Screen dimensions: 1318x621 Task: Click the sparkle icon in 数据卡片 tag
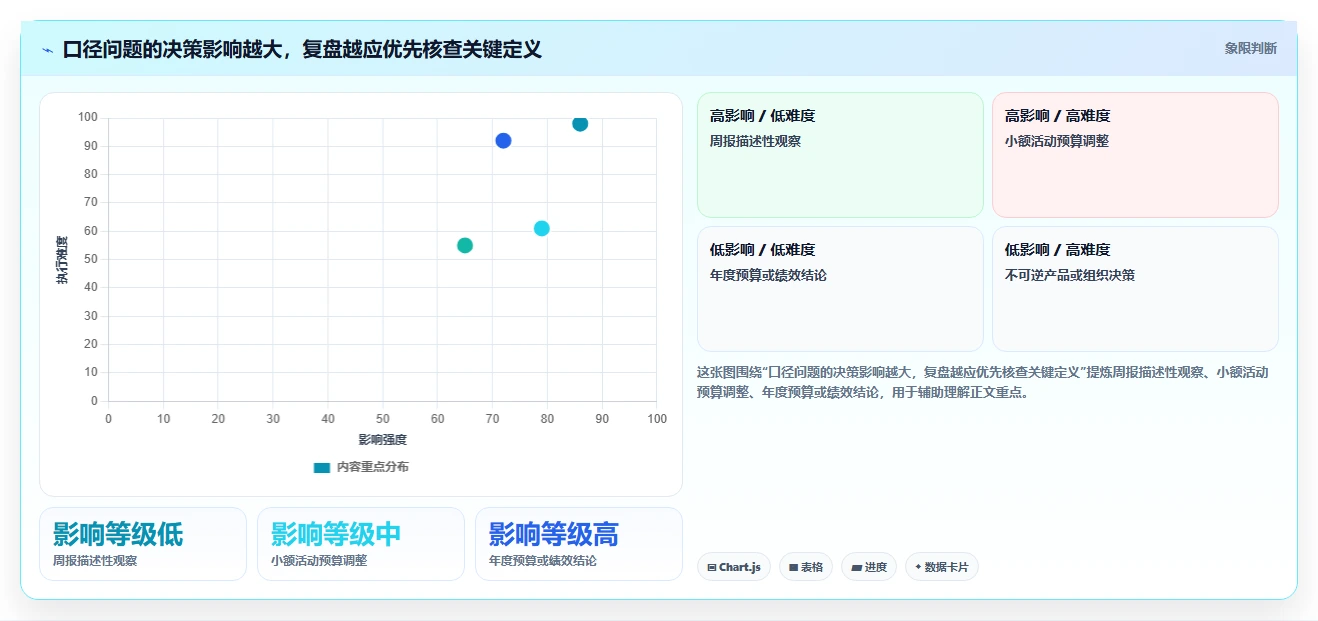(918, 567)
